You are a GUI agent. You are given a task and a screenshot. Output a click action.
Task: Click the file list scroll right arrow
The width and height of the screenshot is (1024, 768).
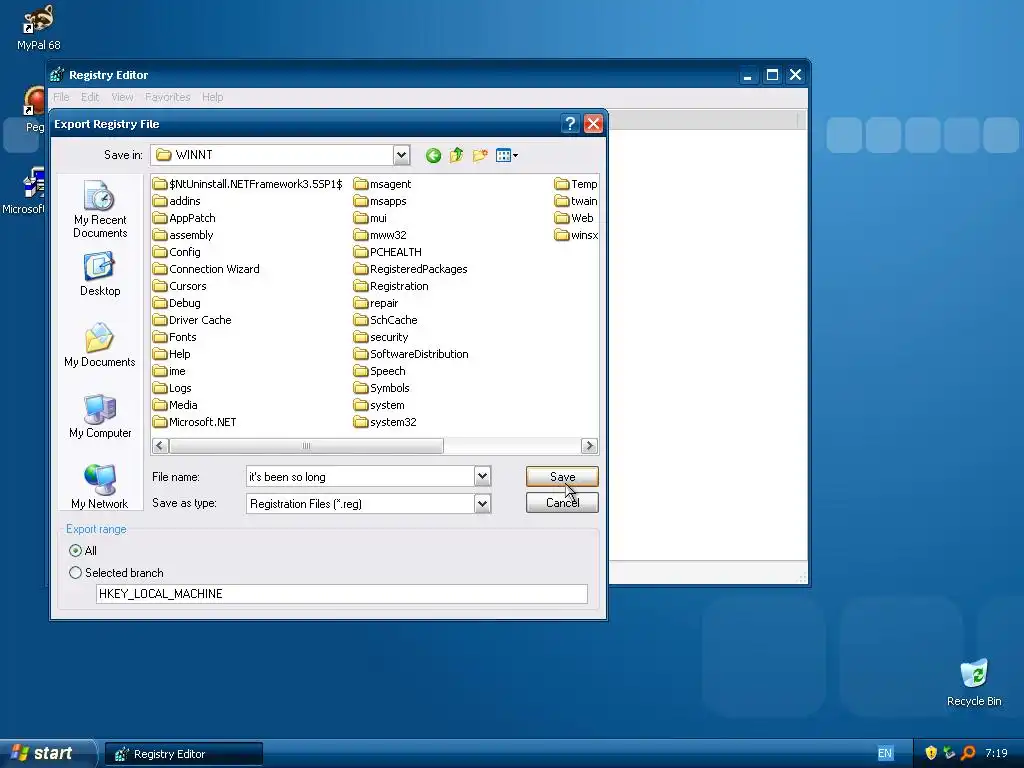pyautogui.click(x=589, y=445)
